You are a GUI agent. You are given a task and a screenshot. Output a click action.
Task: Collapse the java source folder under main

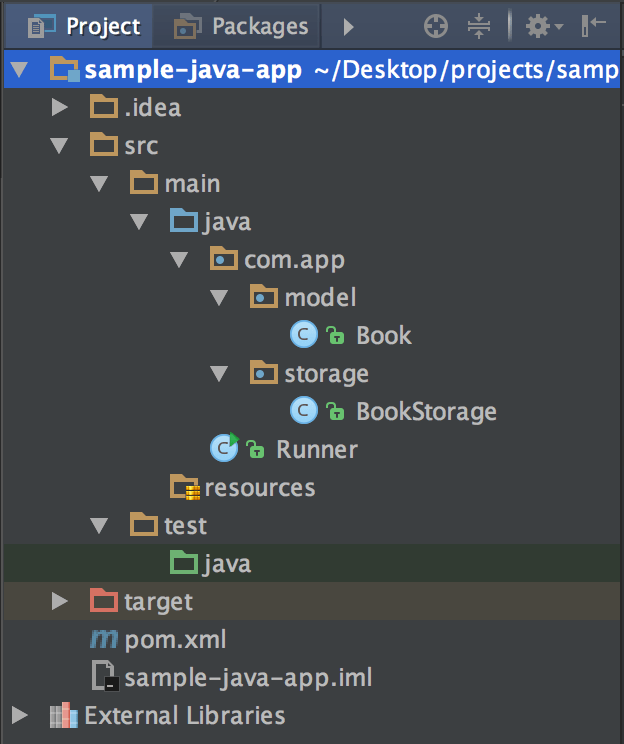[x=139, y=222]
